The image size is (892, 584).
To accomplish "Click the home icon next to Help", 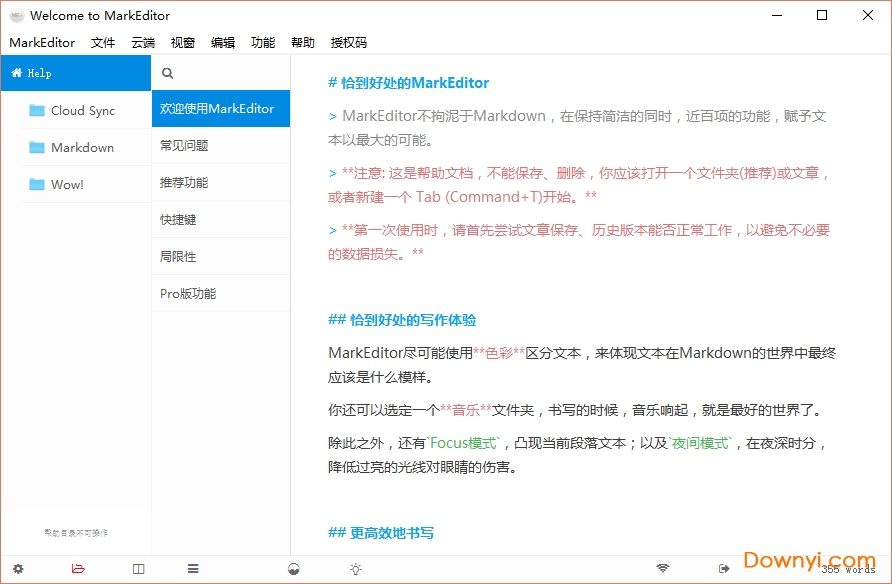I will click(16, 72).
